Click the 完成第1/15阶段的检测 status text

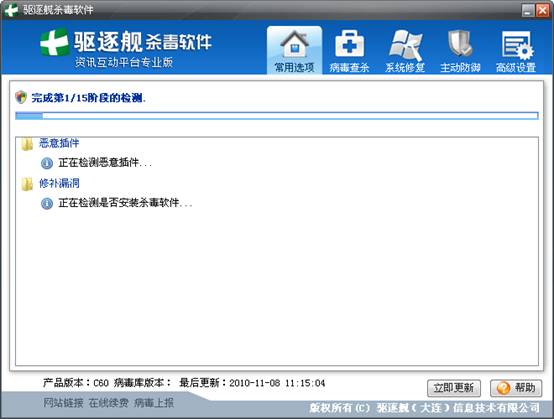pyautogui.click(x=88, y=98)
